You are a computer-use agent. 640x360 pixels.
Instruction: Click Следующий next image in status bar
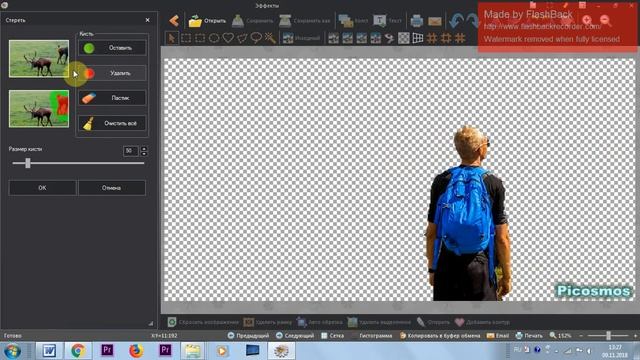point(295,336)
